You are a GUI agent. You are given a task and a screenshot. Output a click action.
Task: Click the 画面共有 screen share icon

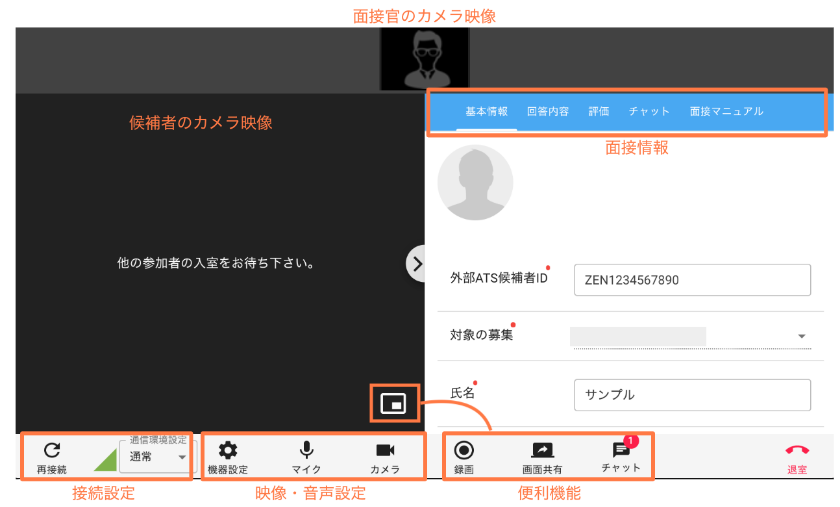click(542, 452)
